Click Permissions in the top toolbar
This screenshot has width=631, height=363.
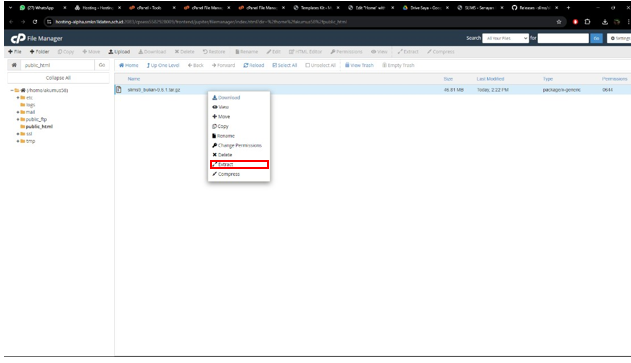click(346, 52)
